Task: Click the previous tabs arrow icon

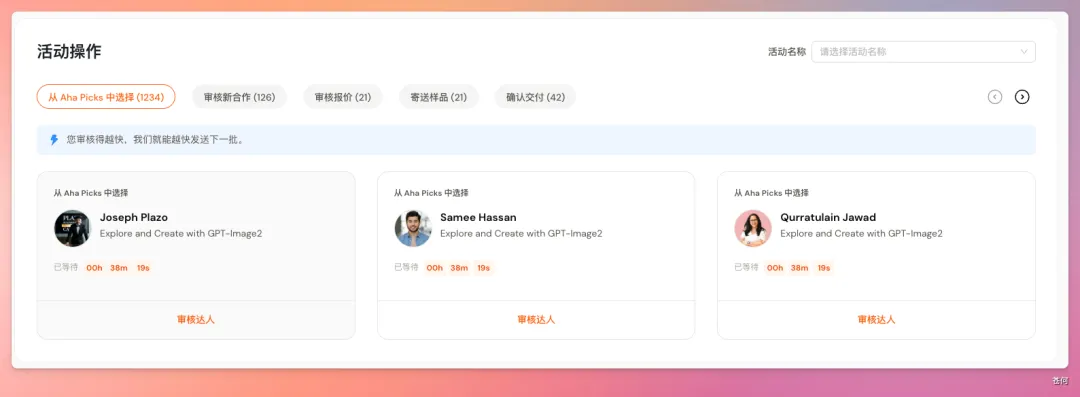Action: click(x=995, y=97)
